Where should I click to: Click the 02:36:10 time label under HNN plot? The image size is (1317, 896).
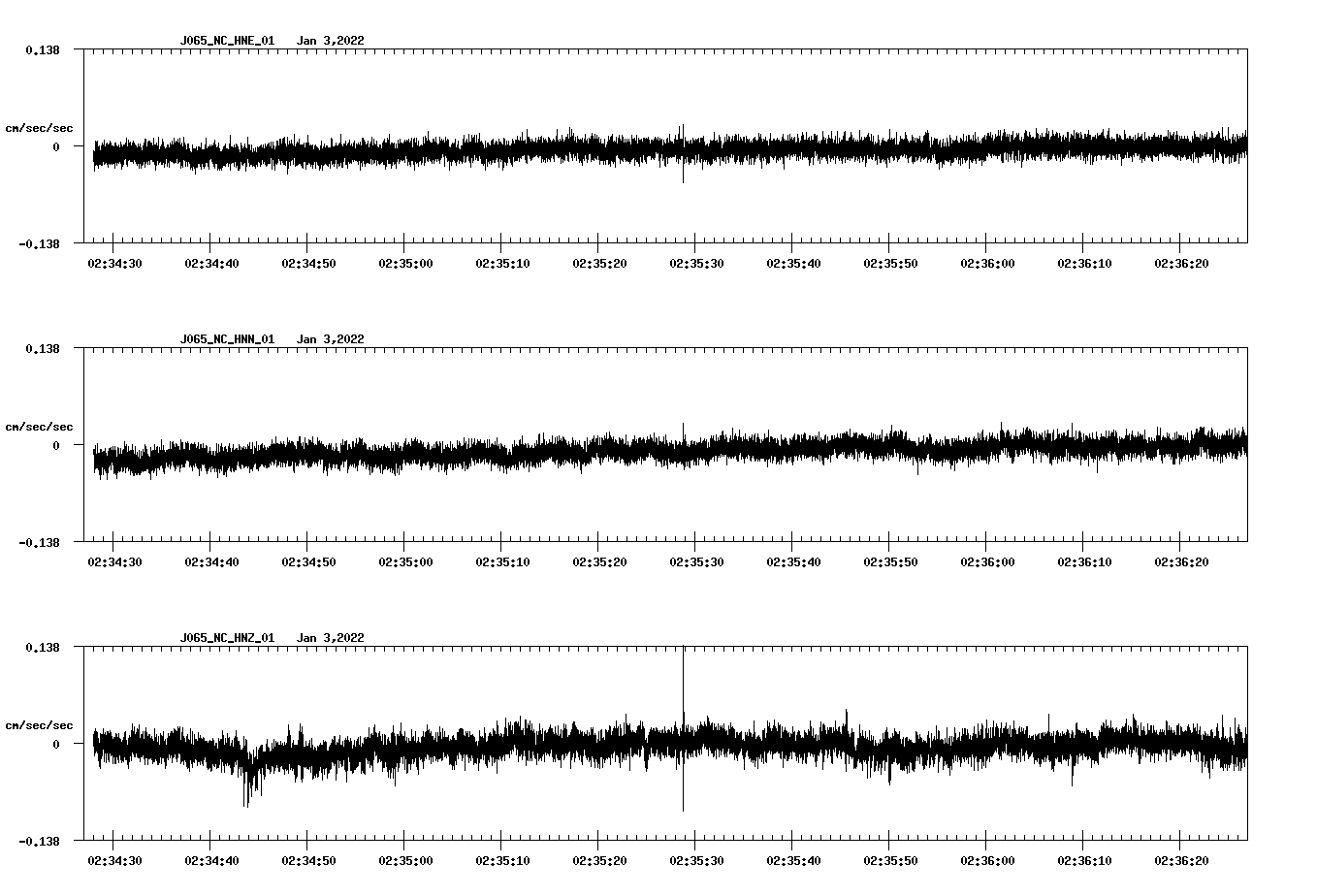pos(1084,562)
